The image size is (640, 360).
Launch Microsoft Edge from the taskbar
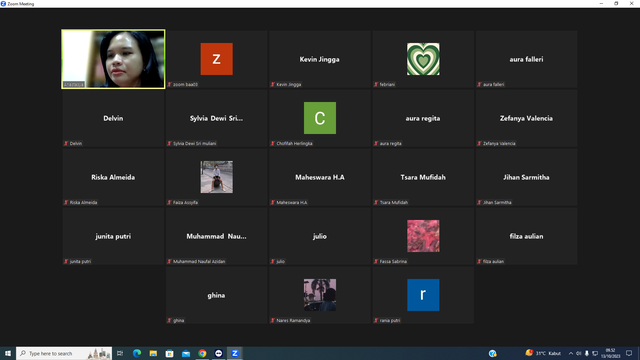137,353
